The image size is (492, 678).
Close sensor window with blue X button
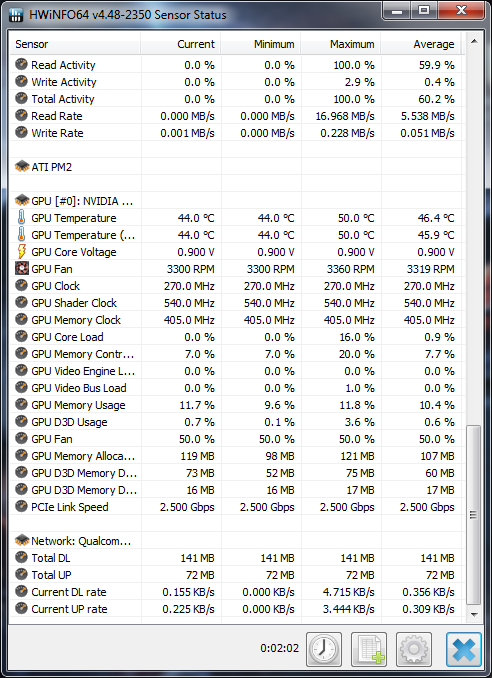click(464, 649)
